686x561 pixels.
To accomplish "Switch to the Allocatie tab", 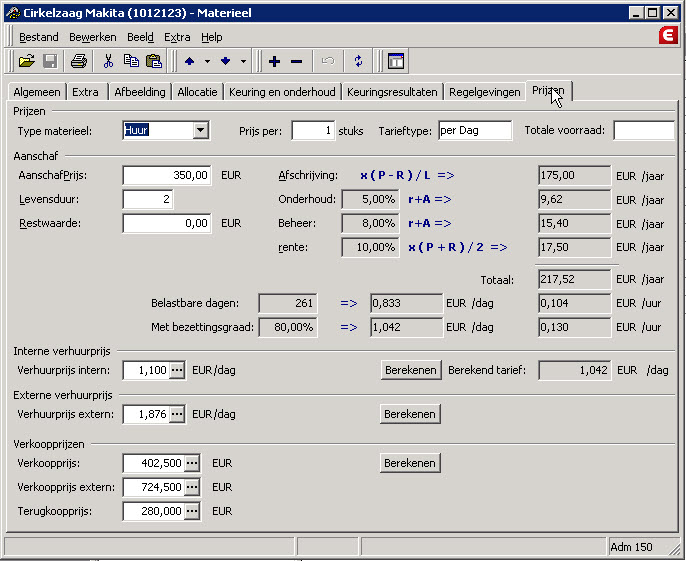I will 197,92.
